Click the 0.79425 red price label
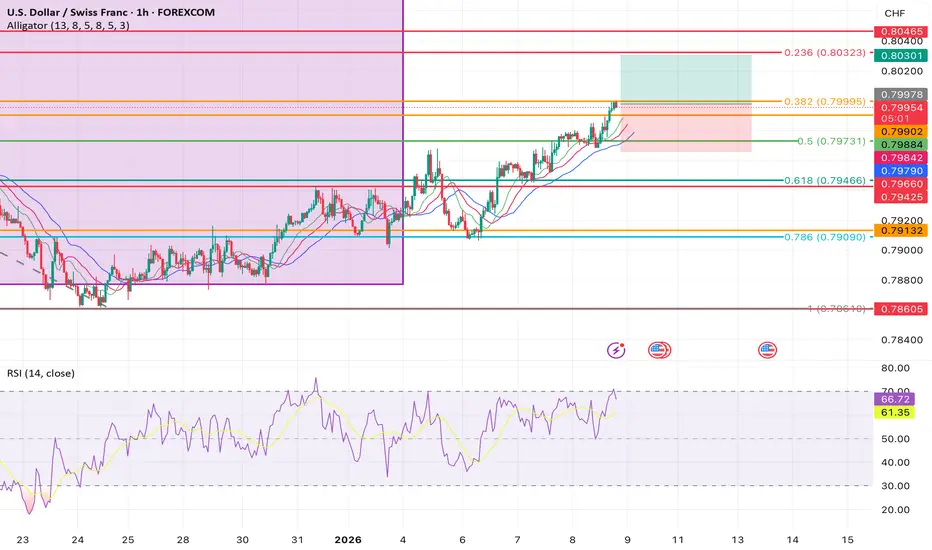The image size is (932, 550). click(x=901, y=197)
